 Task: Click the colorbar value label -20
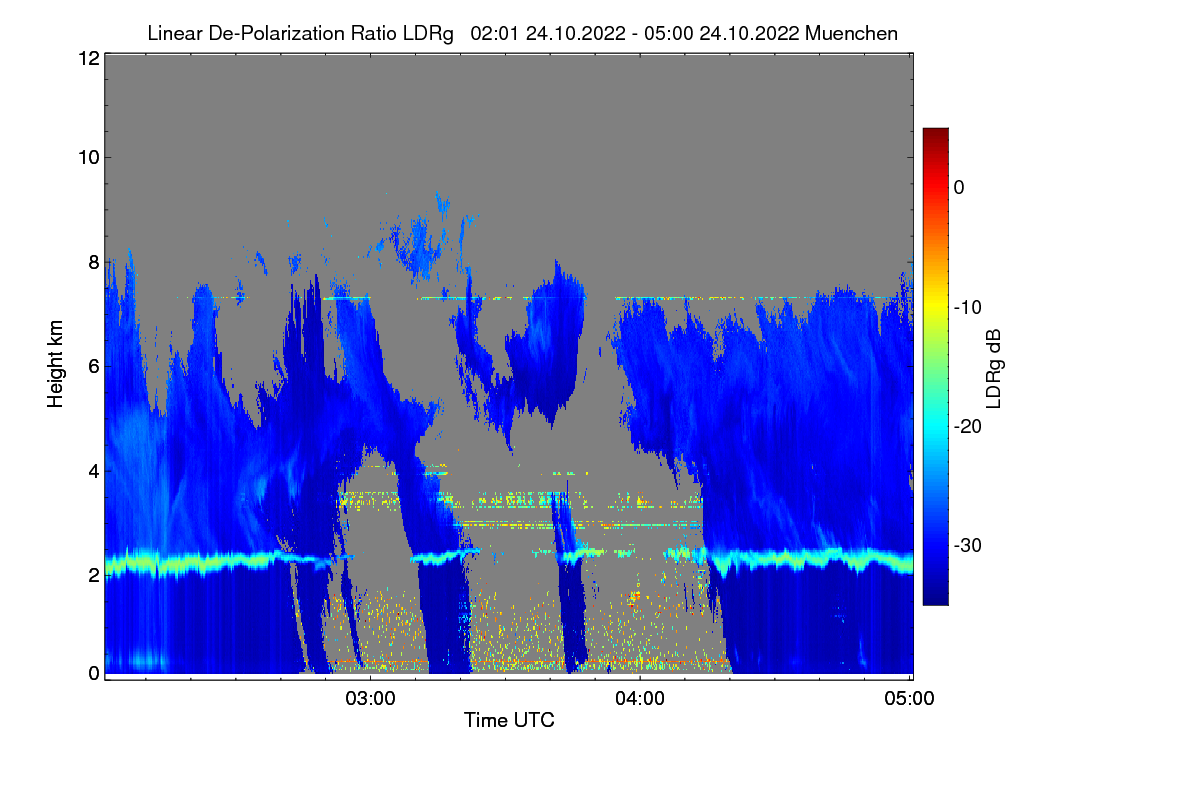(966, 426)
